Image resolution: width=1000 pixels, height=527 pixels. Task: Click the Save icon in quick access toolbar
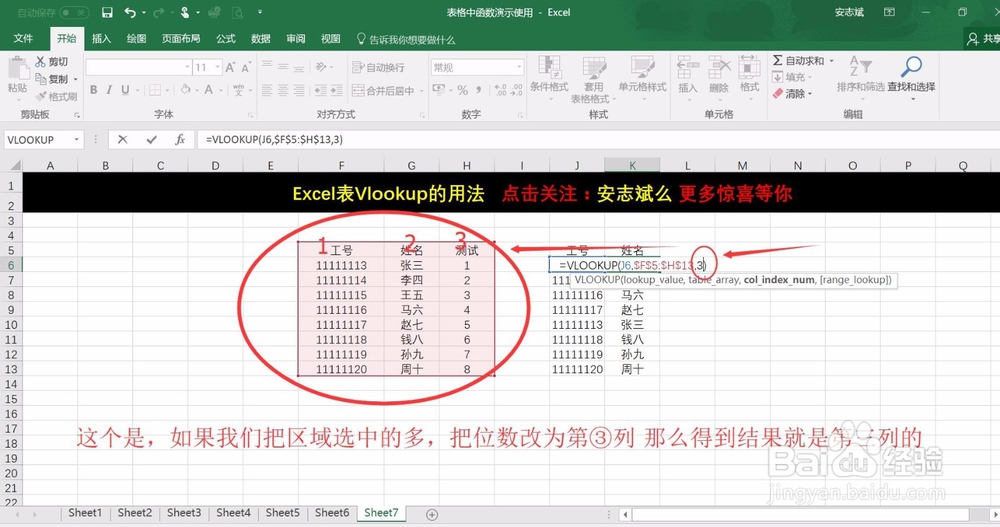point(107,12)
